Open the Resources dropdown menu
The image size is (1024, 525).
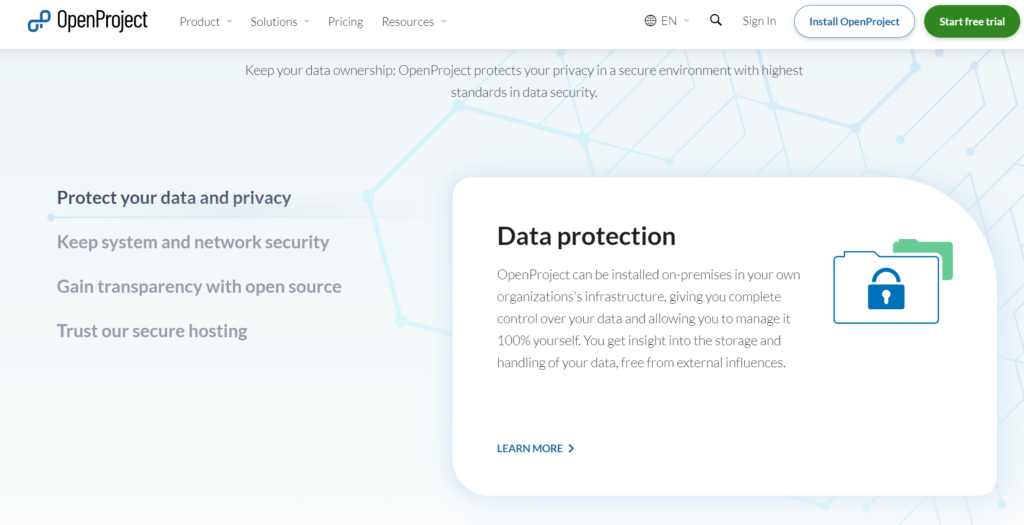414,21
